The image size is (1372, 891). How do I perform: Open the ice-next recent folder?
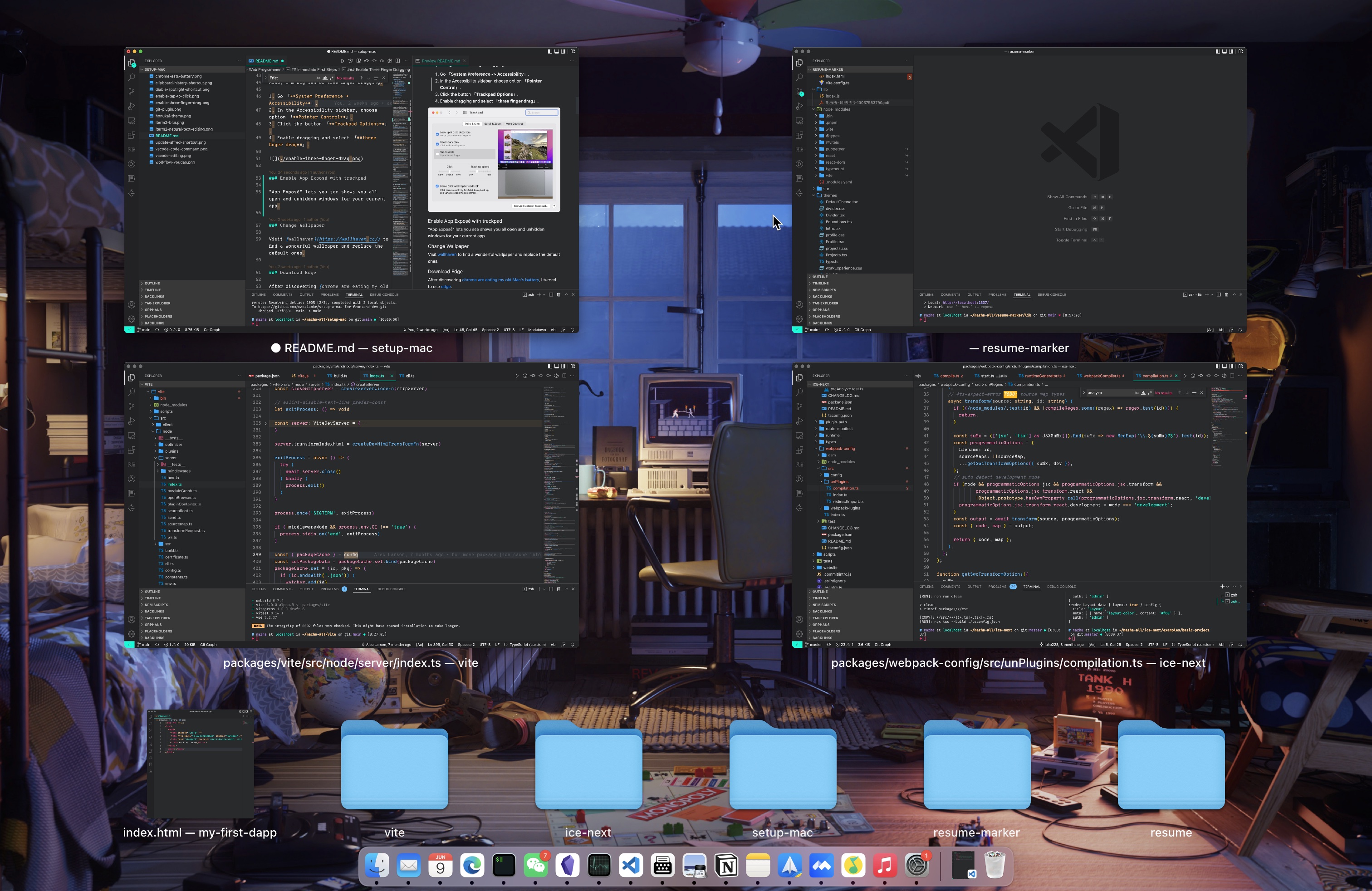[x=588, y=767]
